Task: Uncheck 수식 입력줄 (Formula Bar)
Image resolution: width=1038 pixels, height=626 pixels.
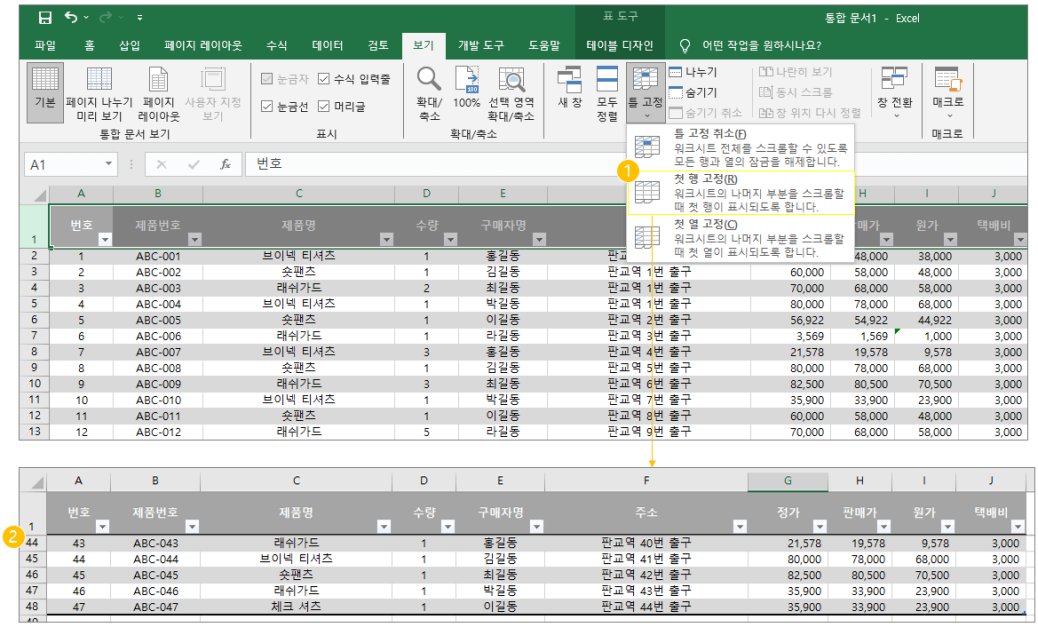Action: tap(322, 78)
